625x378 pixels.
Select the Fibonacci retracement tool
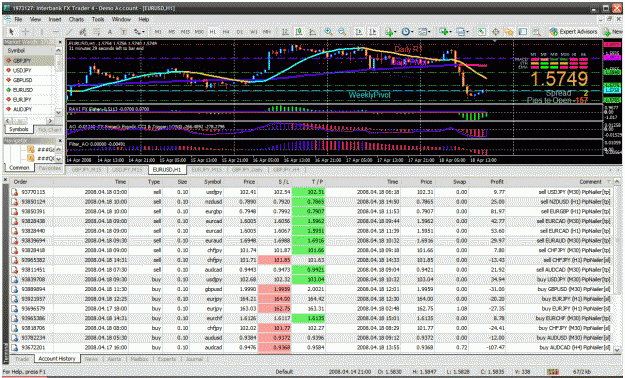96,32
